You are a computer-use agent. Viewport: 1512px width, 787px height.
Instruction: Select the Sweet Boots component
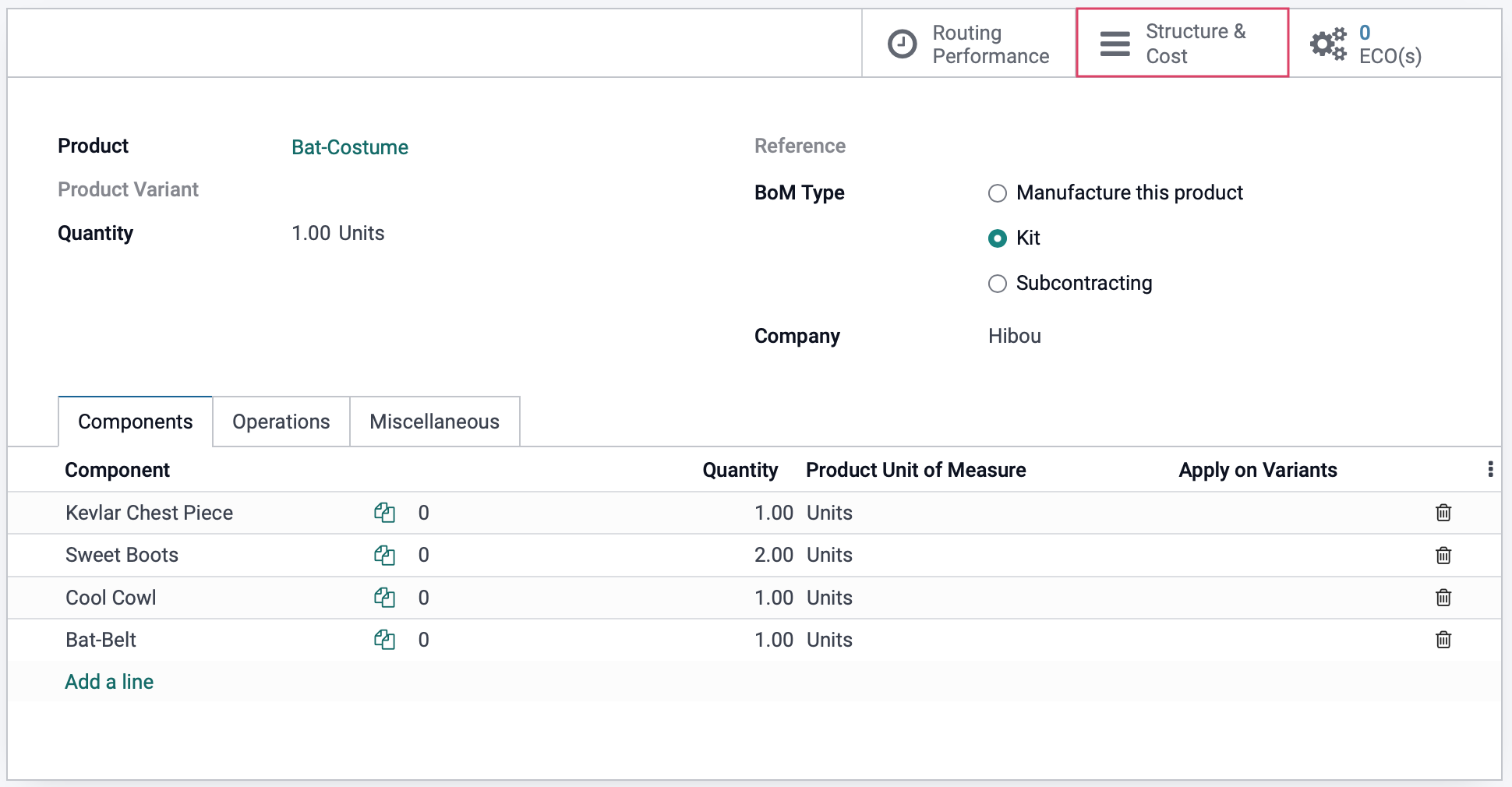(122, 555)
